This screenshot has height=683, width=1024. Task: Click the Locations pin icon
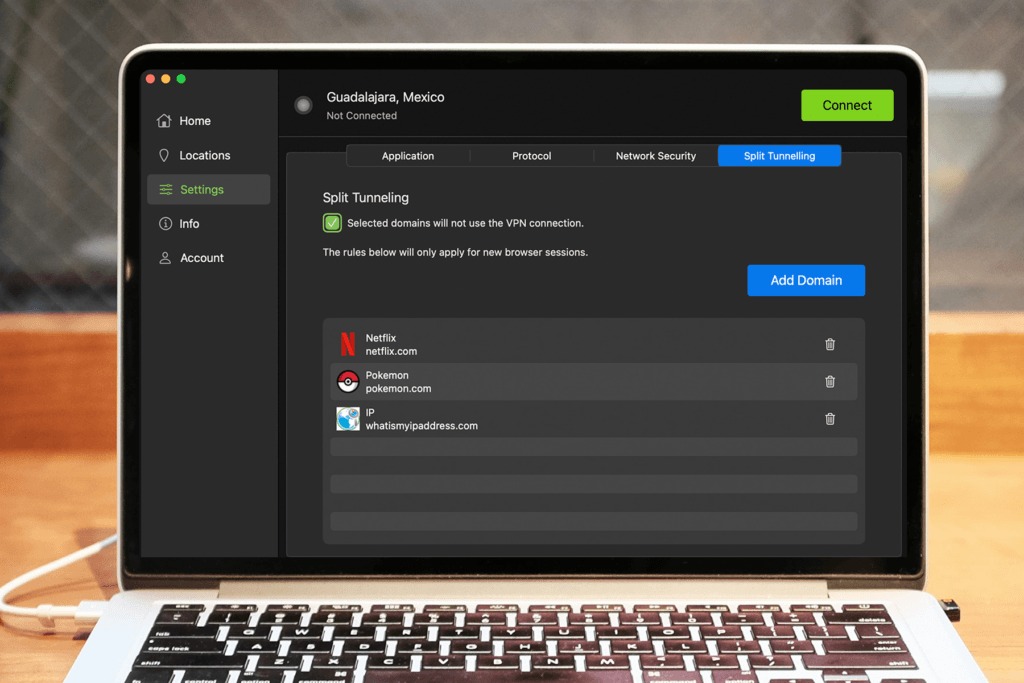164,155
